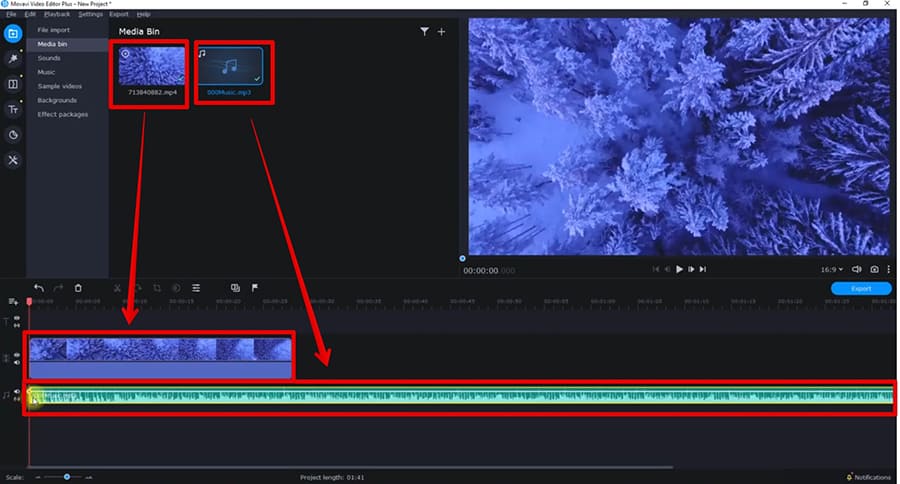Step forward one frame in player
900x484 pixels.
click(x=691, y=269)
